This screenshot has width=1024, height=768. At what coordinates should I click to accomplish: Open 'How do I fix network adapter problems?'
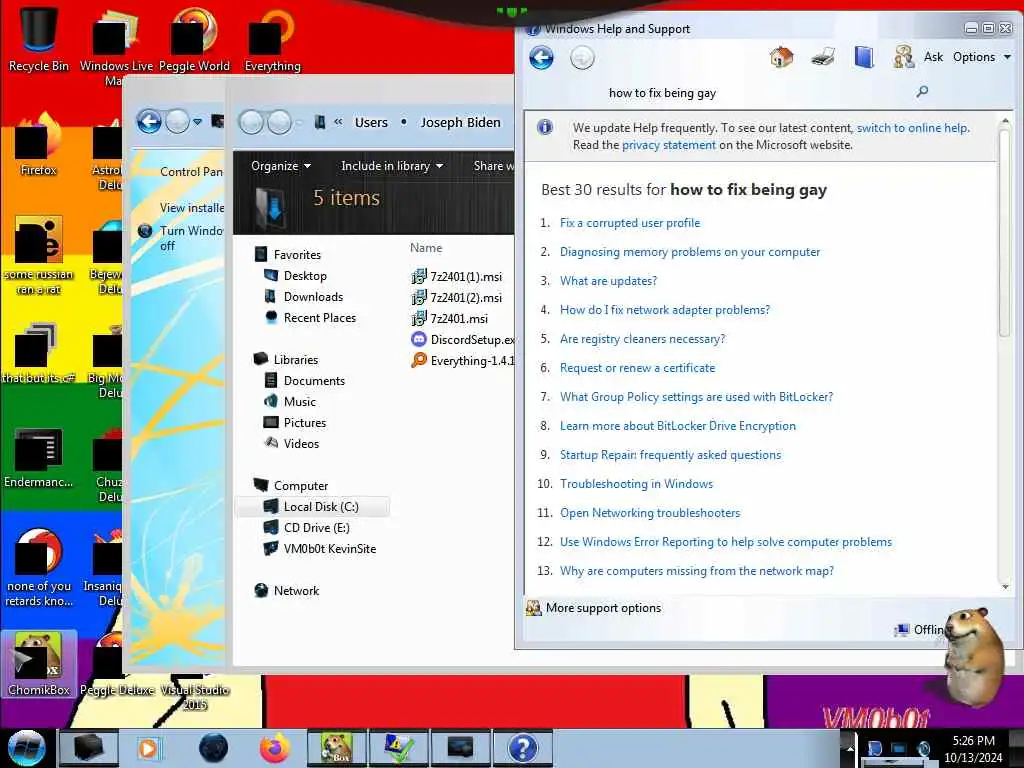pos(665,310)
